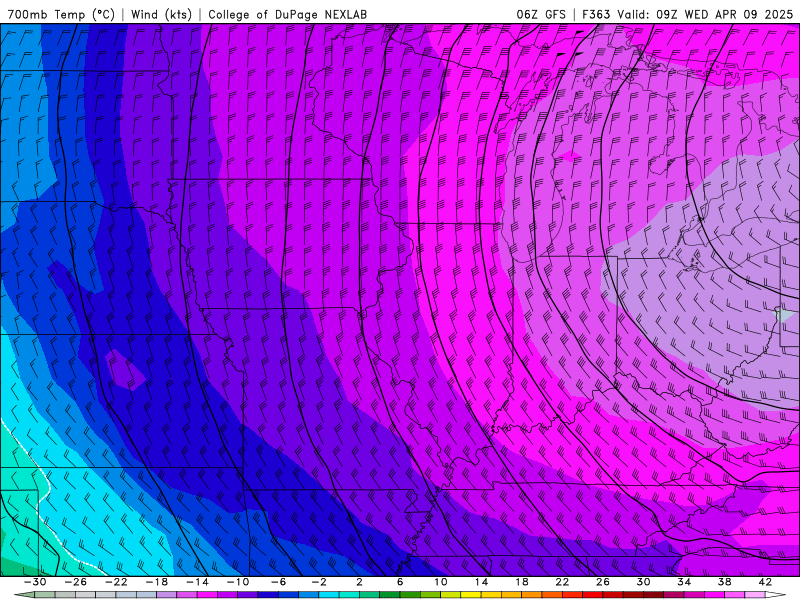Image resolution: width=800 pixels, height=600 pixels.
Task: Click the 38 color scale label
Action: tap(724, 582)
